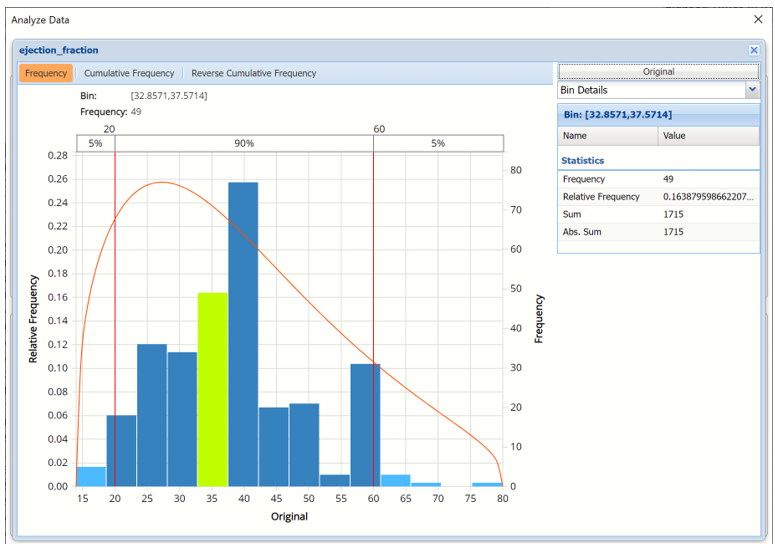
Task: Click the Original button
Action: tap(658, 72)
